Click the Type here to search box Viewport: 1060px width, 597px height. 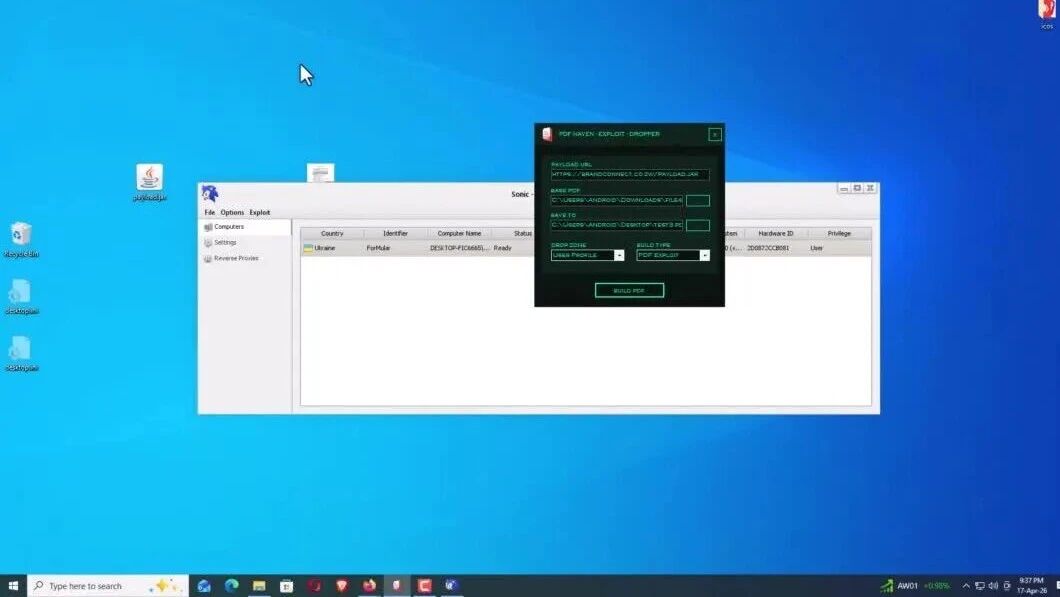tap(108, 586)
